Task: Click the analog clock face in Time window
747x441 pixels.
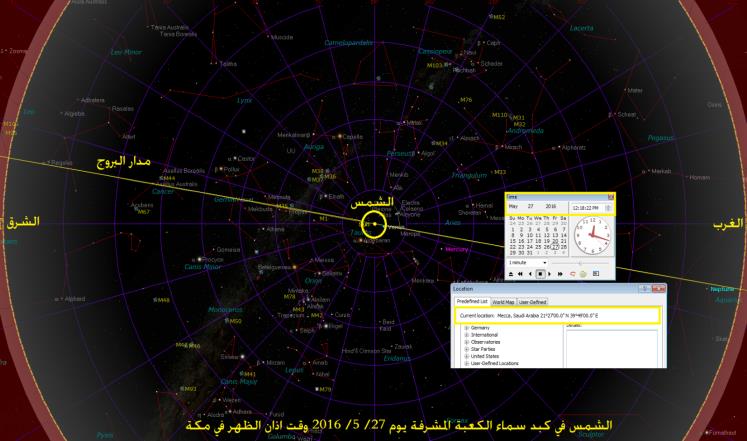Action: [x=593, y=236]
